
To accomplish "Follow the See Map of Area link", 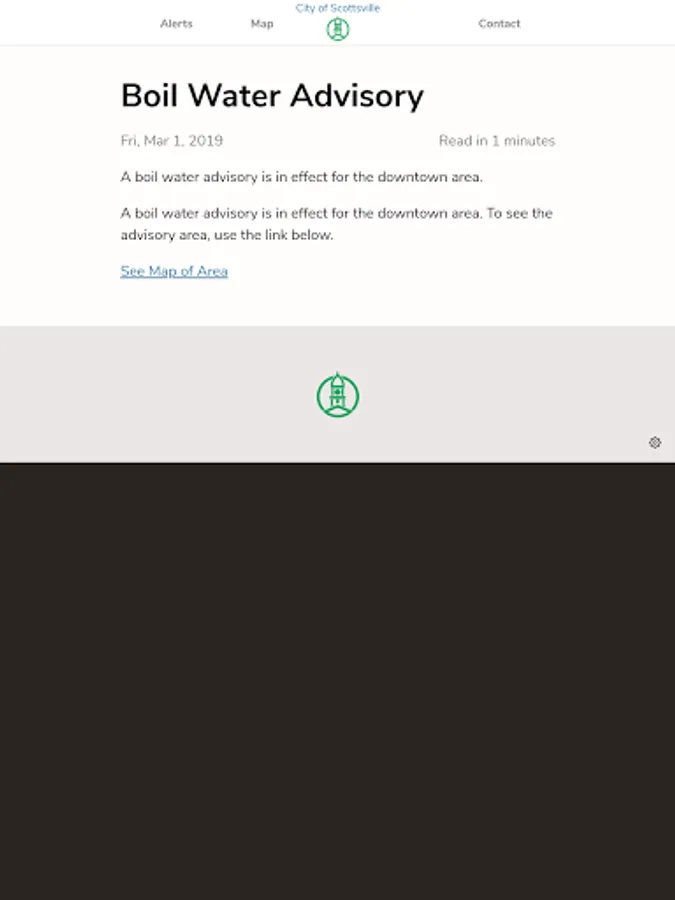I will (174, 271).
